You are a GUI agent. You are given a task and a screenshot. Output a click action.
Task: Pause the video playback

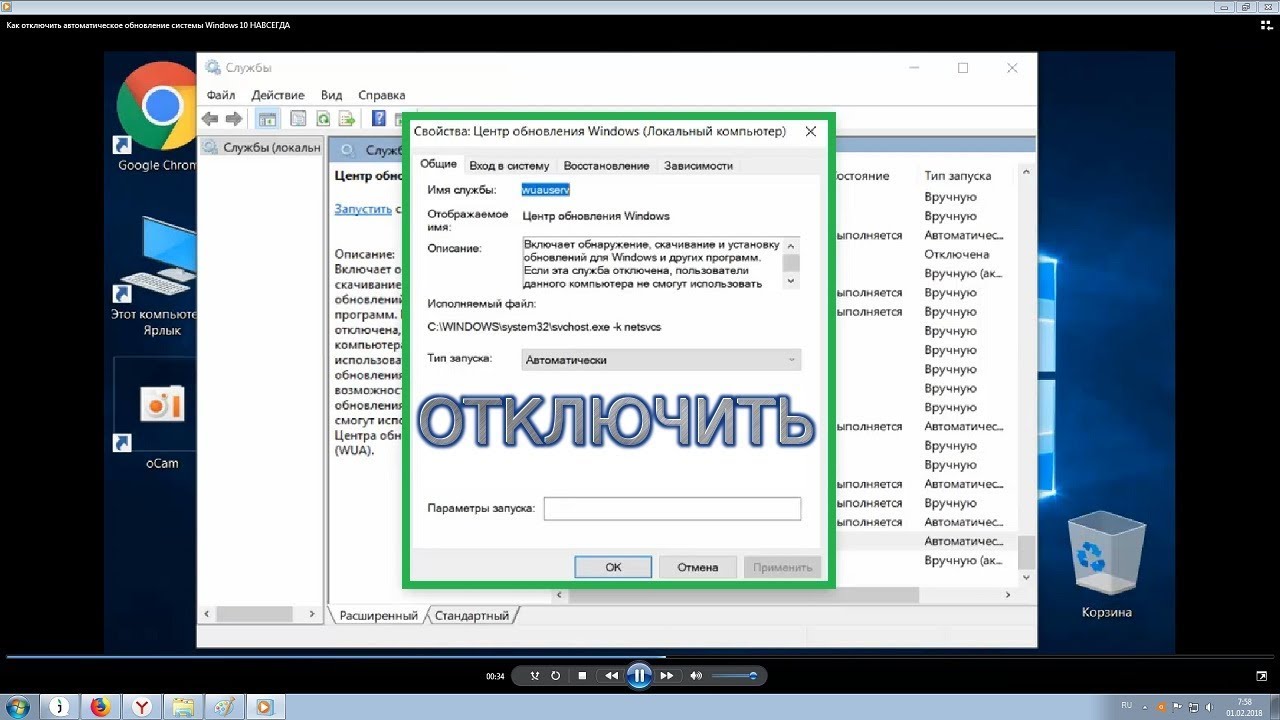(x=639, y=676)
